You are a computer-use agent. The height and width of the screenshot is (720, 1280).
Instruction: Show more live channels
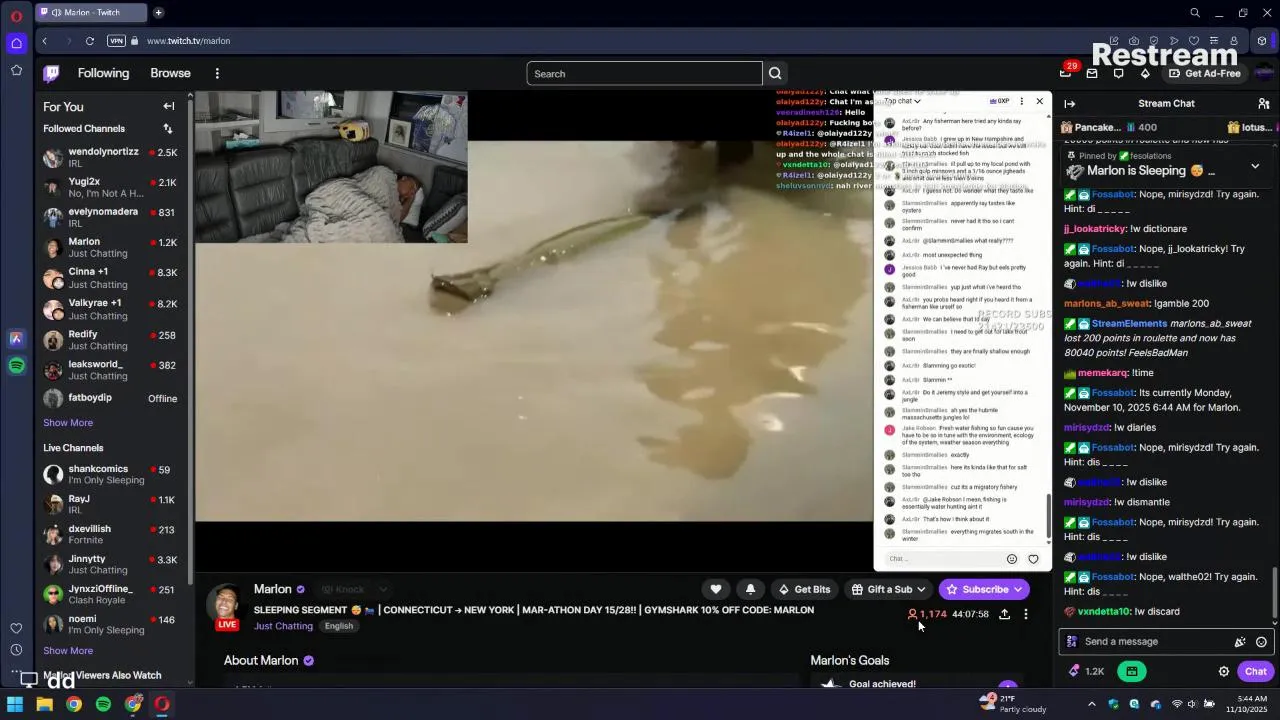68,651
